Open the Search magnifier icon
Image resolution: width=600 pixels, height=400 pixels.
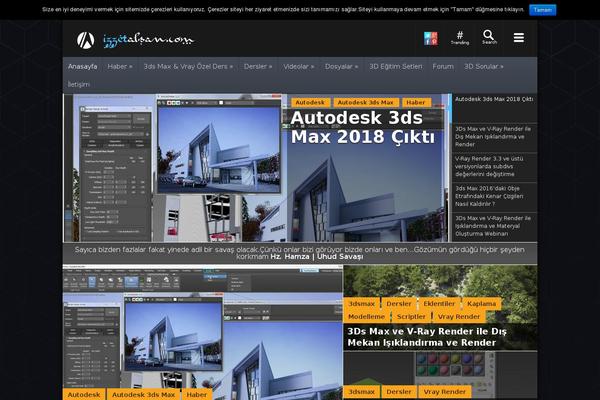[x=489, y=37]
